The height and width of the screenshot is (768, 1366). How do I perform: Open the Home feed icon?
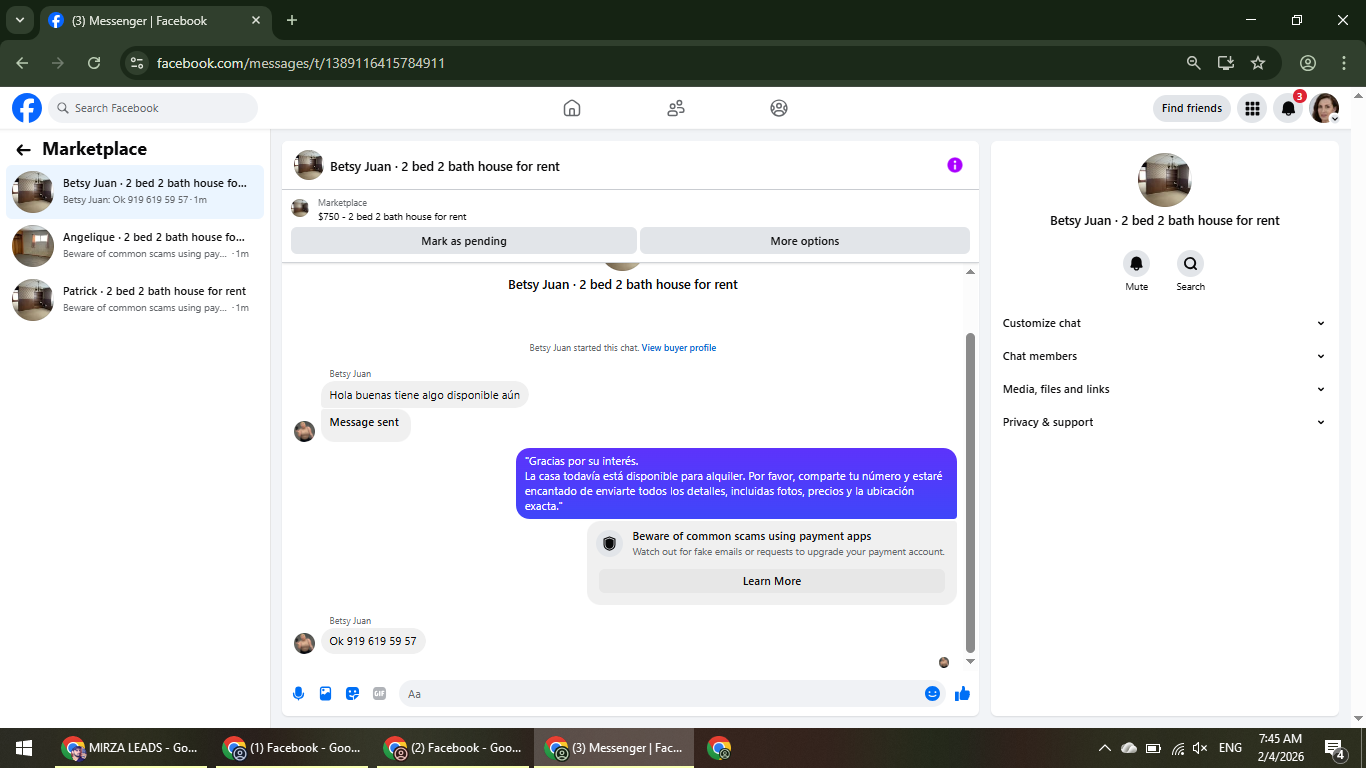(572, 108)
